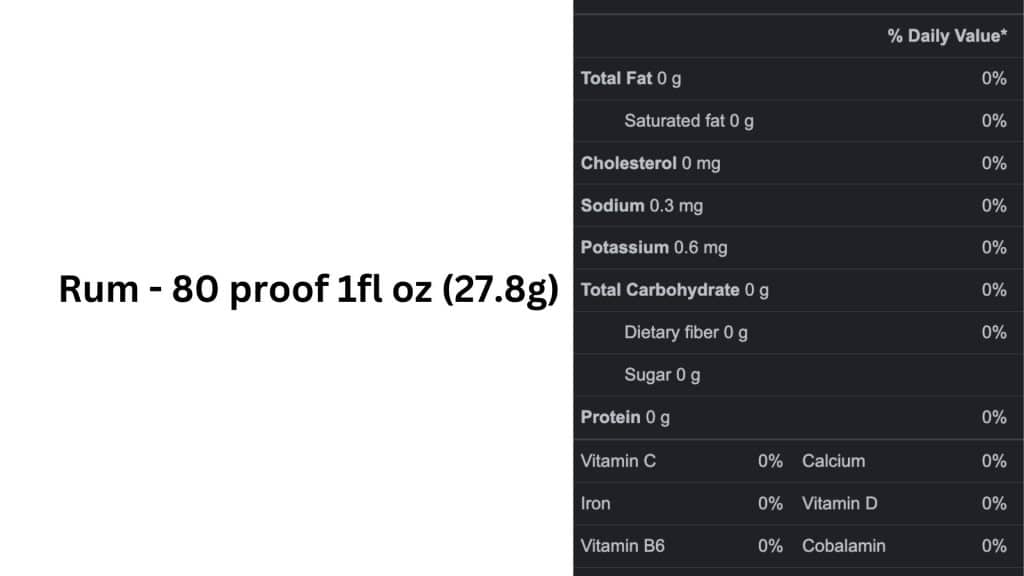Click the Sodium 0.3 mg label

click(641, 206)
